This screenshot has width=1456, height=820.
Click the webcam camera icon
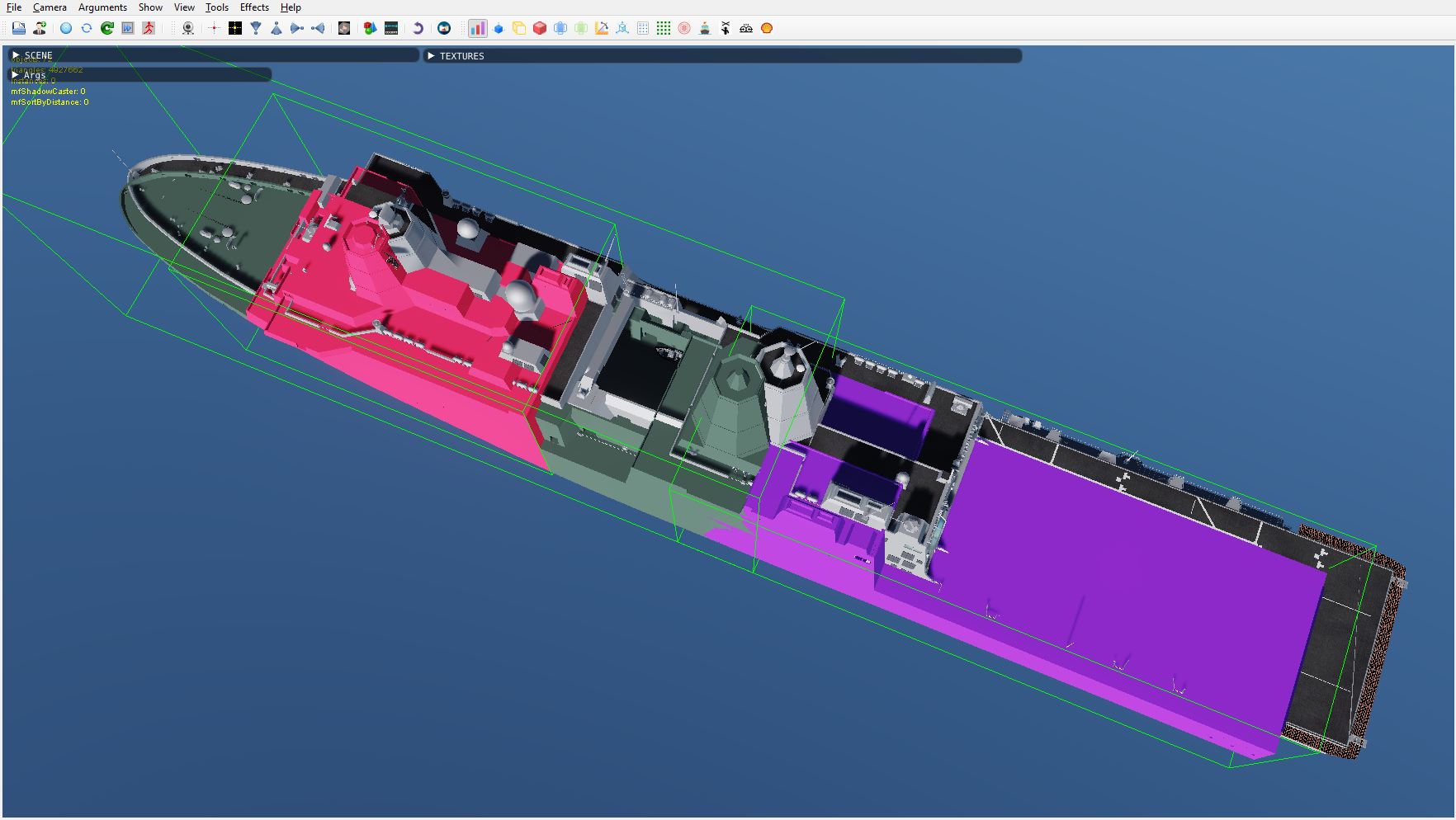point(188,28)
